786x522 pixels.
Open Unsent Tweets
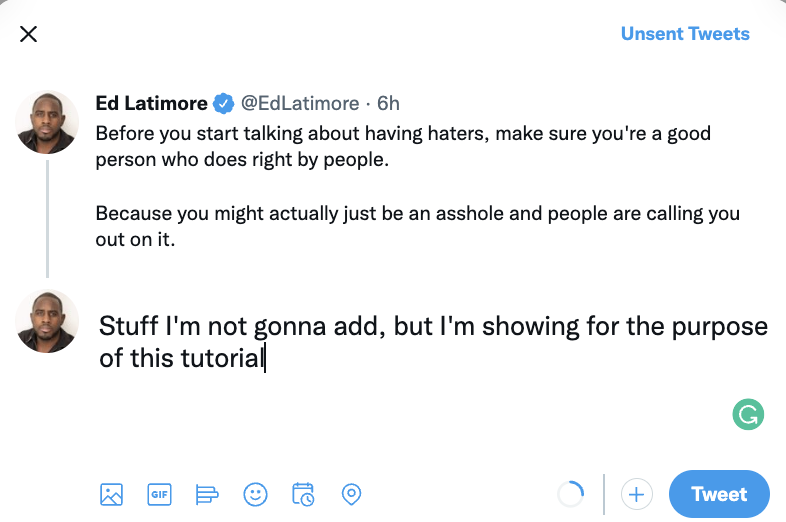pos(685,34)
